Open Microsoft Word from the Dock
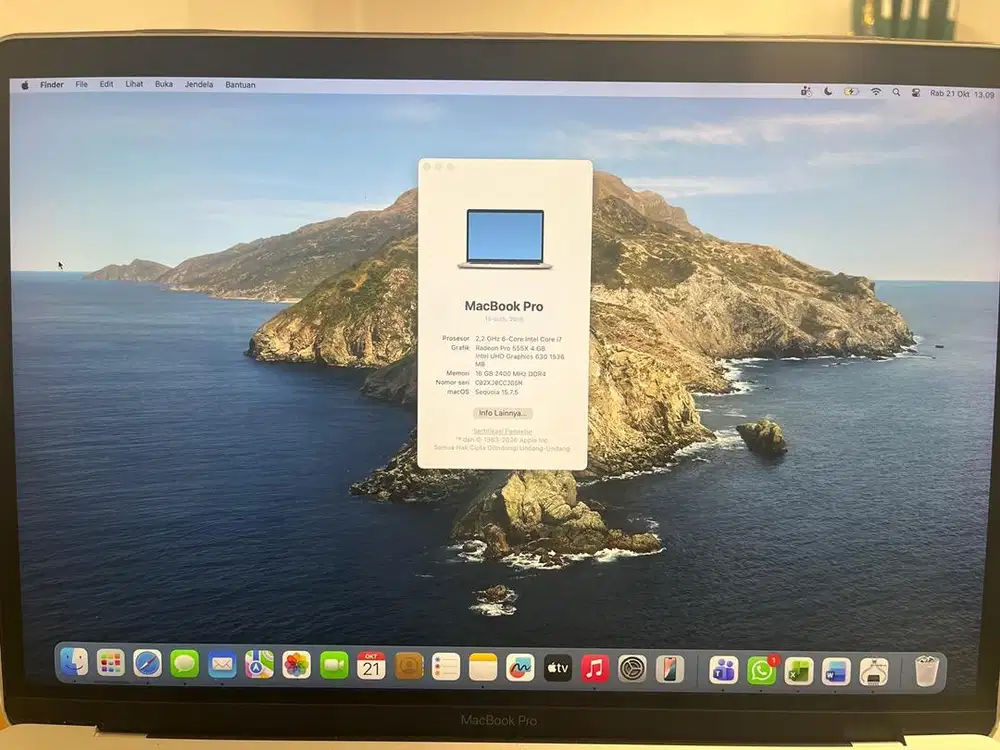1000x750 pixels. pyautogui.click(x=836, y=672)
